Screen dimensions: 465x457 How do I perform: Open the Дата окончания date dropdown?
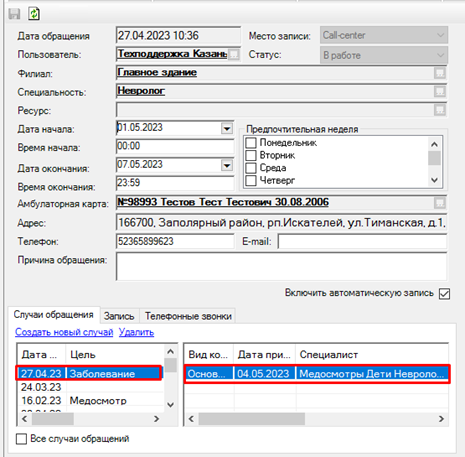(227, 165)
